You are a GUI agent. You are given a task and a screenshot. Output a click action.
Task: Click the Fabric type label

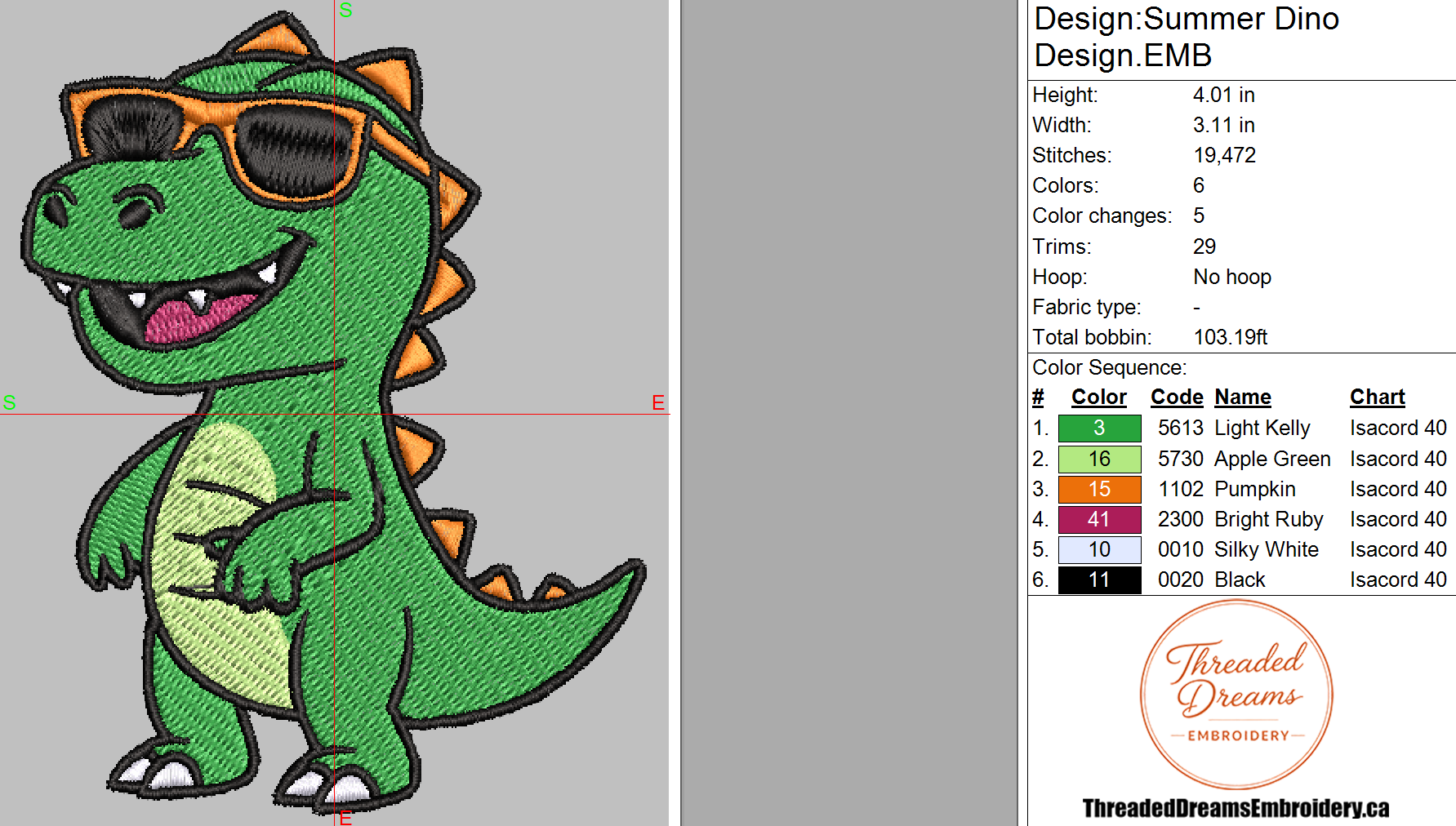1087,308
